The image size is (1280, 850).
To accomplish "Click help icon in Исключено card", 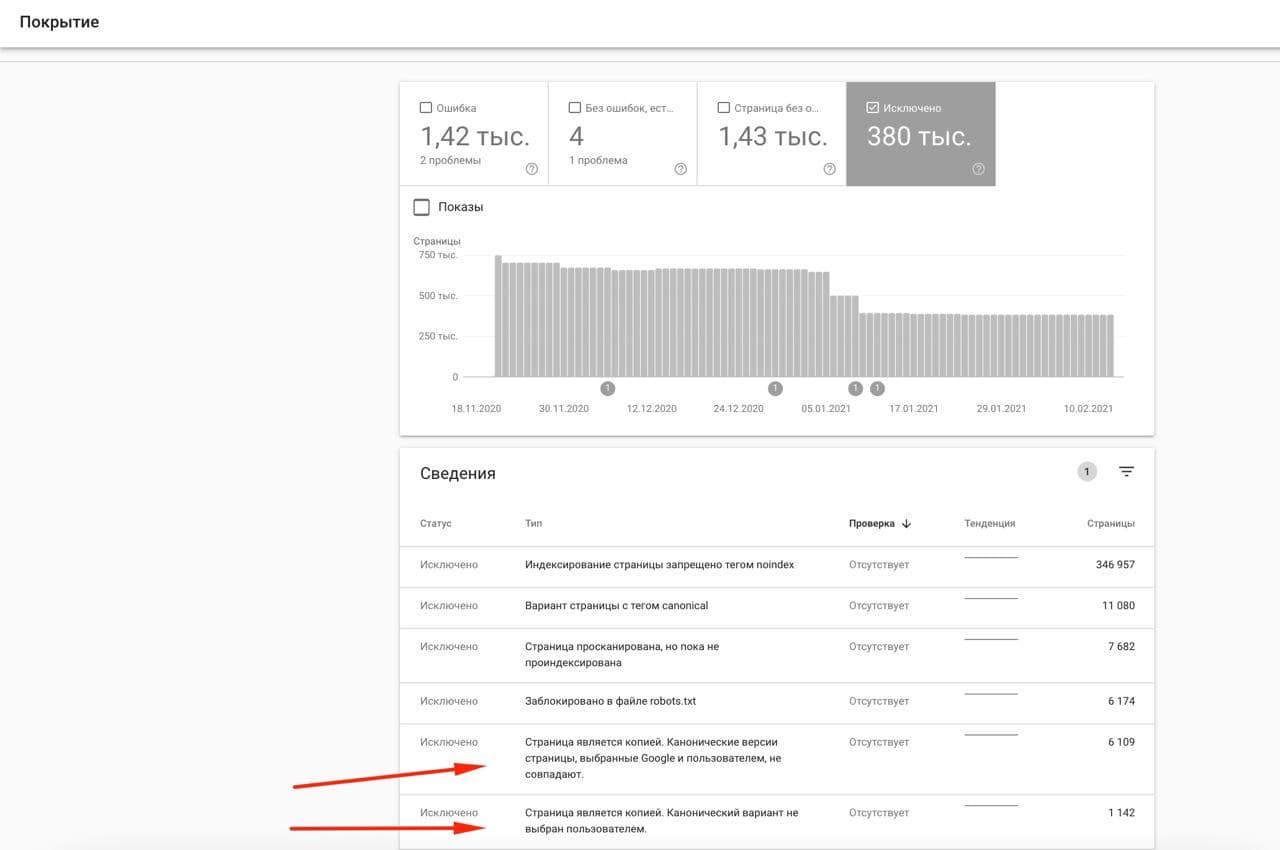I will pyautogui.click(x=978, y=169).
